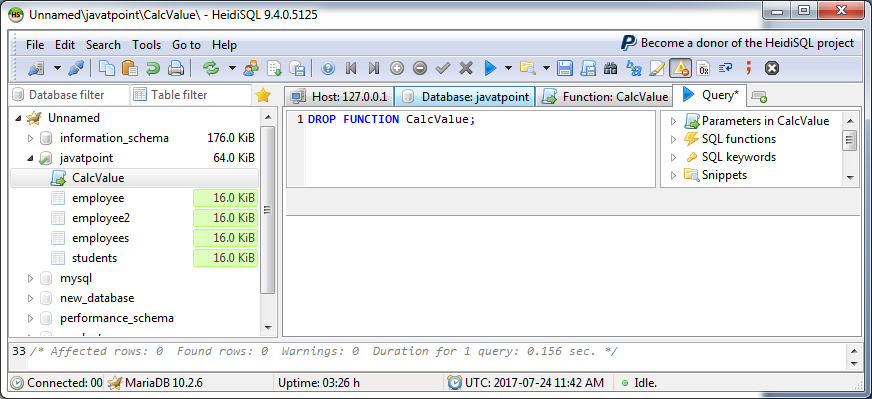The width and height of the screenshot is (872, 399).
Task: Jump to last row icon
Action: click(374, 68)
